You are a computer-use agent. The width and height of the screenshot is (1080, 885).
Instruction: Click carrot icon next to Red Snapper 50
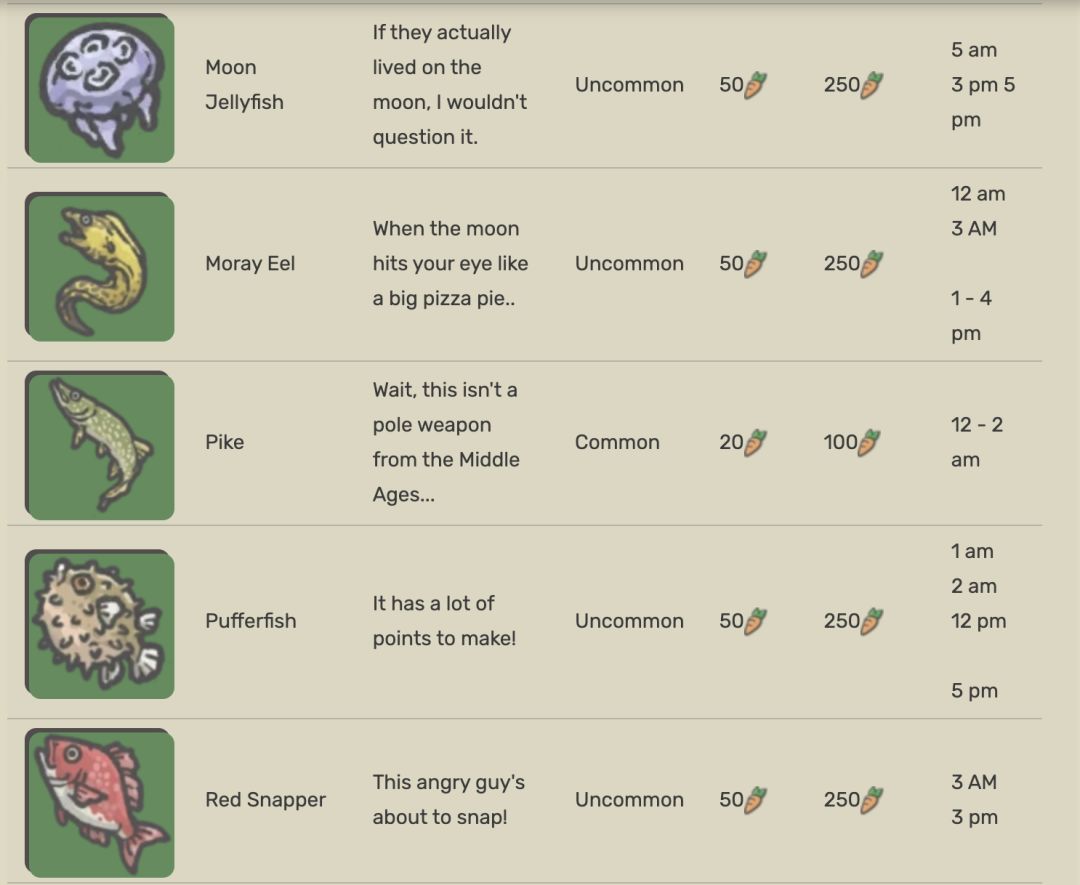(756, 800)
